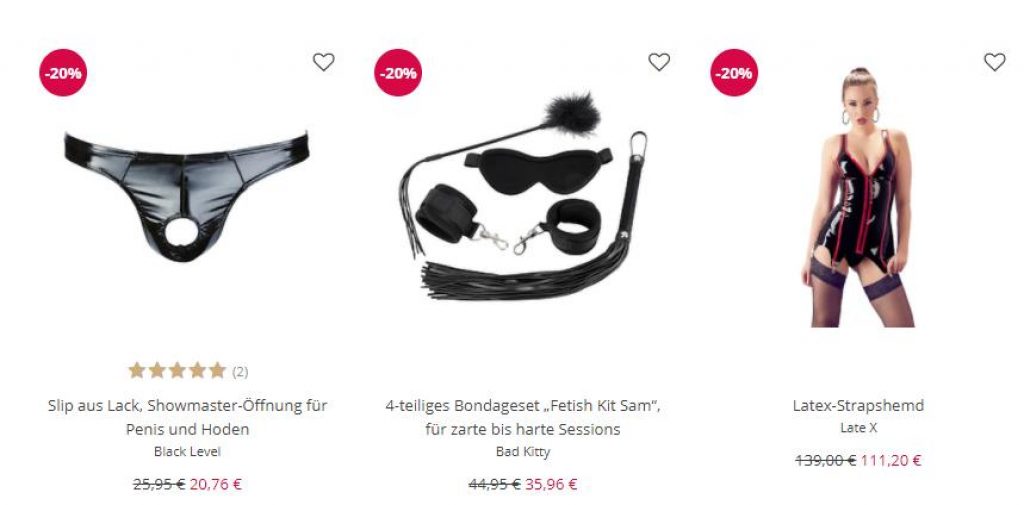
Task: Favorite the Latex-Strapshemd with heart icon
Action: click(995, 62)
